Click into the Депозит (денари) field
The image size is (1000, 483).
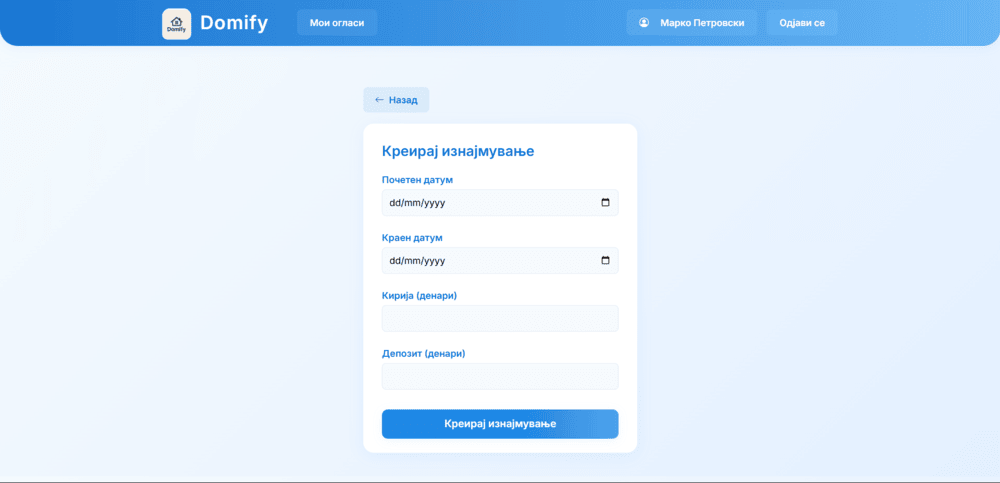coord(500,376)
